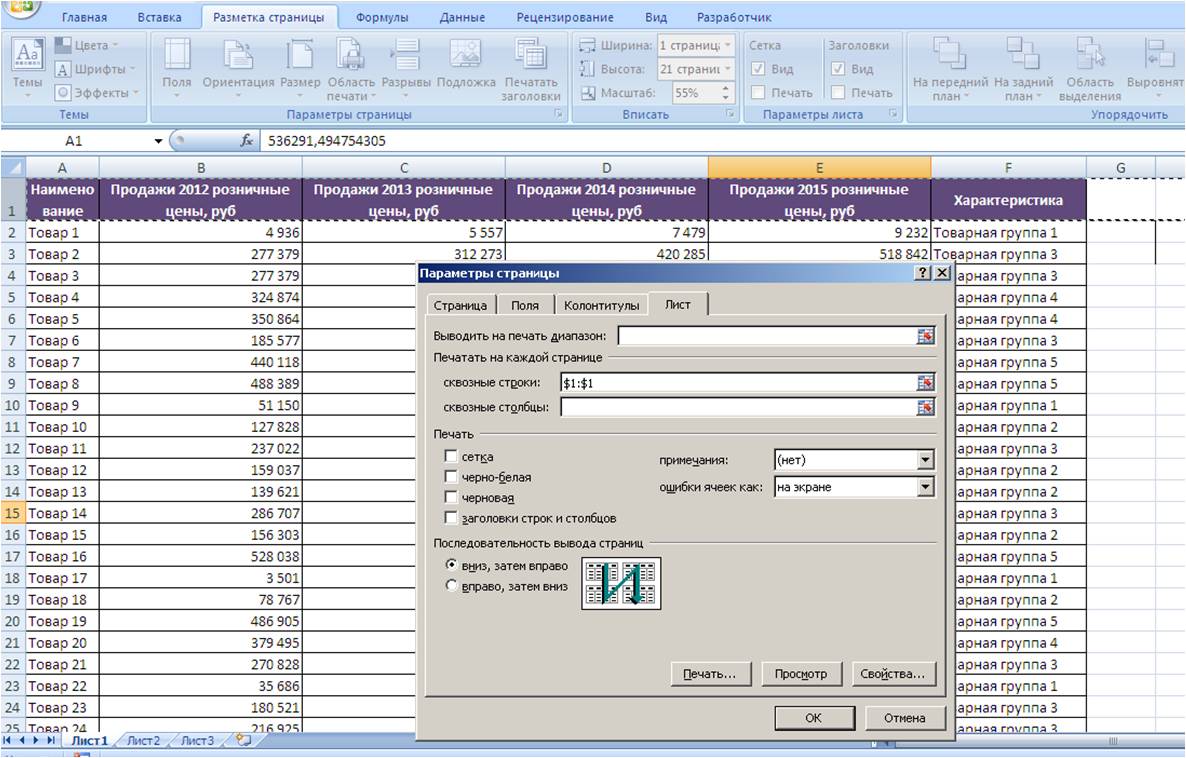This screenshot has height=758, width=1186.
Task: Switch to the Колонтитулы tab
Action: coord(601,306)
